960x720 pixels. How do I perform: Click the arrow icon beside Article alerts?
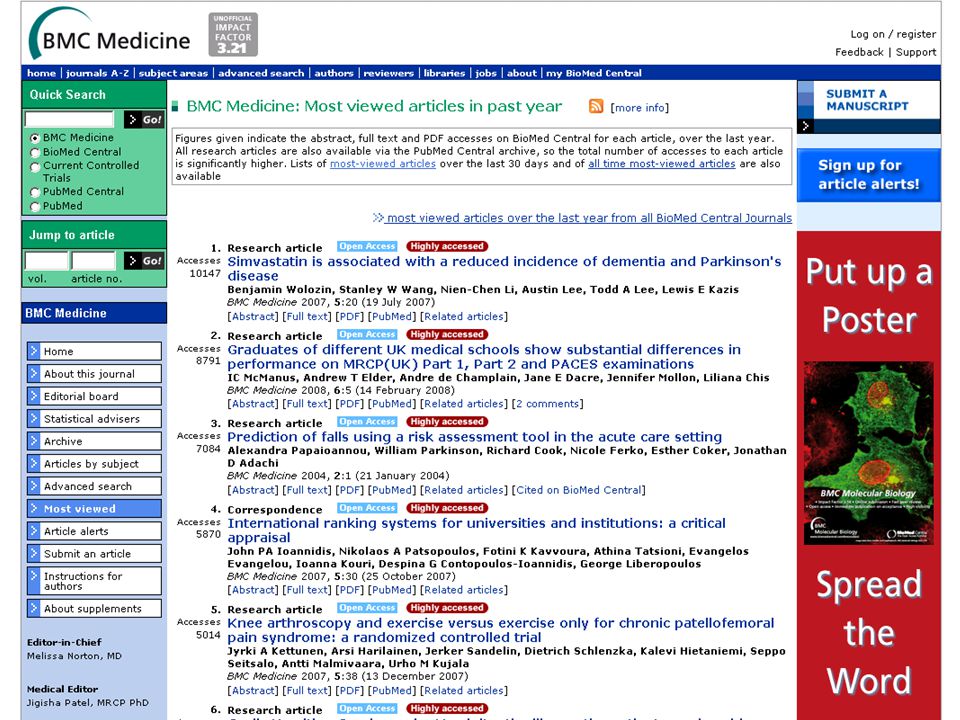coord(34,531)
